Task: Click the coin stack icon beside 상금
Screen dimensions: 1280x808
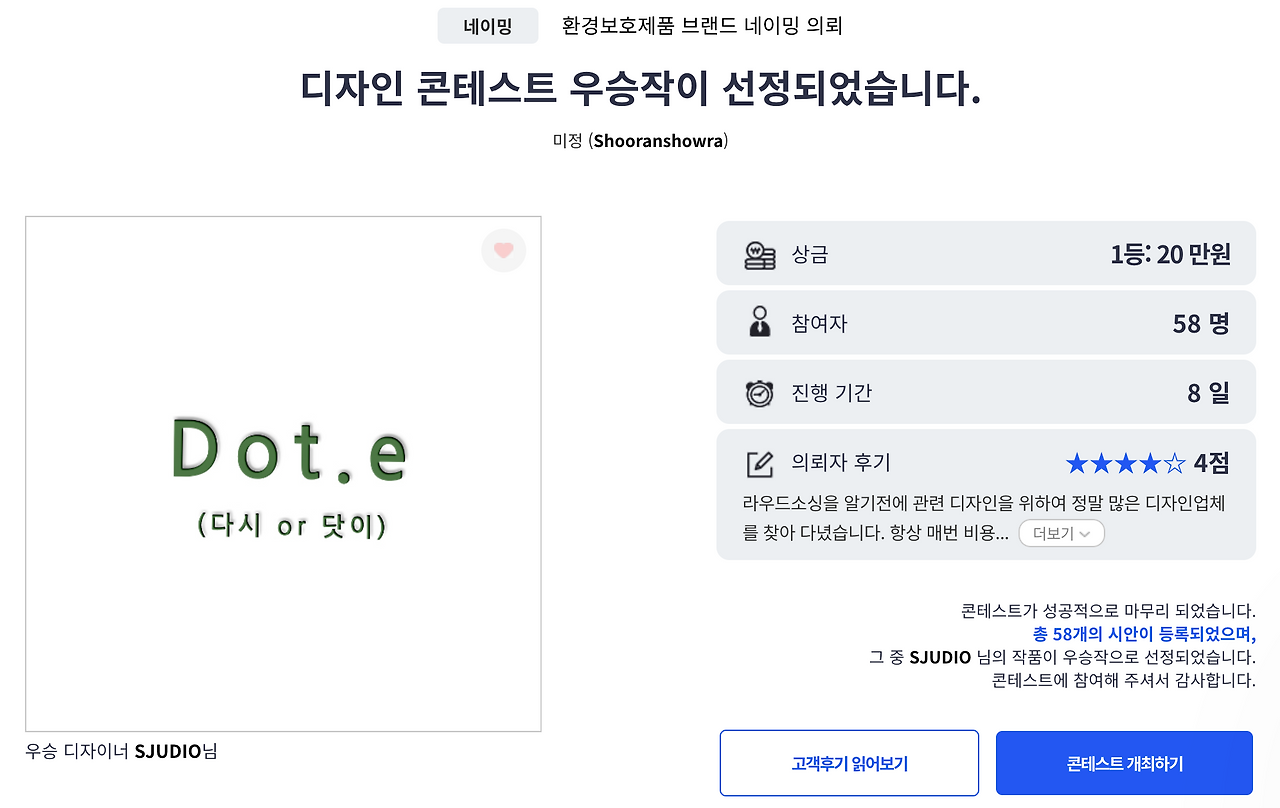Action: point(761,253)
